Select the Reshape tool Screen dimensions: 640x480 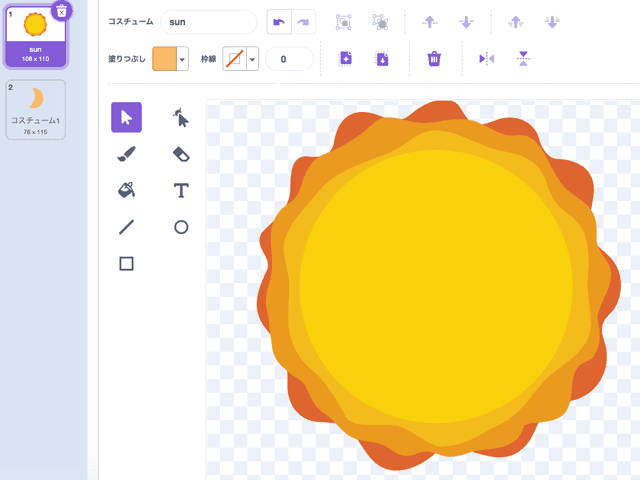pyautogui.click(x=181, y=118)
